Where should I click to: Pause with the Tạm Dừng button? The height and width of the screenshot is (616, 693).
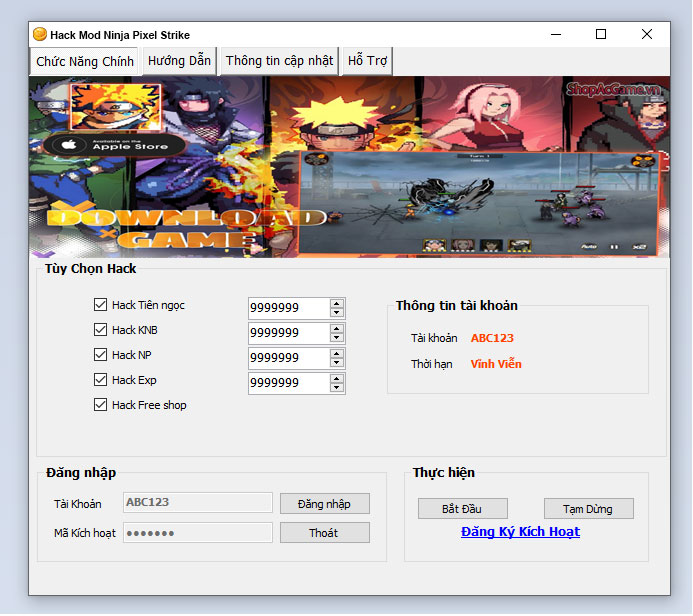pos(589,509)
